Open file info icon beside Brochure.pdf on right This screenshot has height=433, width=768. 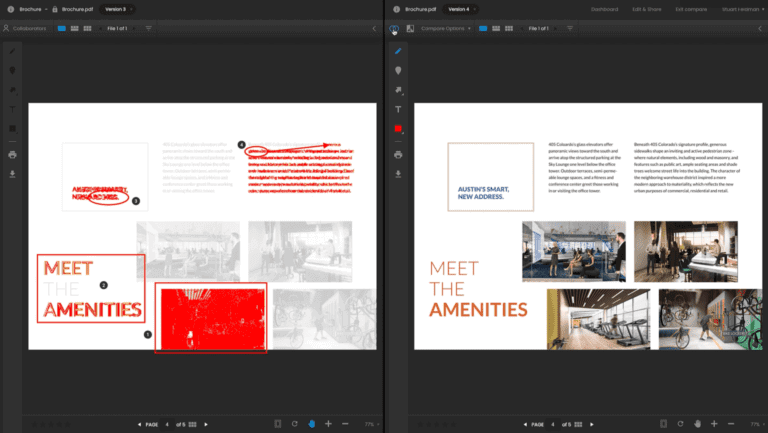(395, 9)
